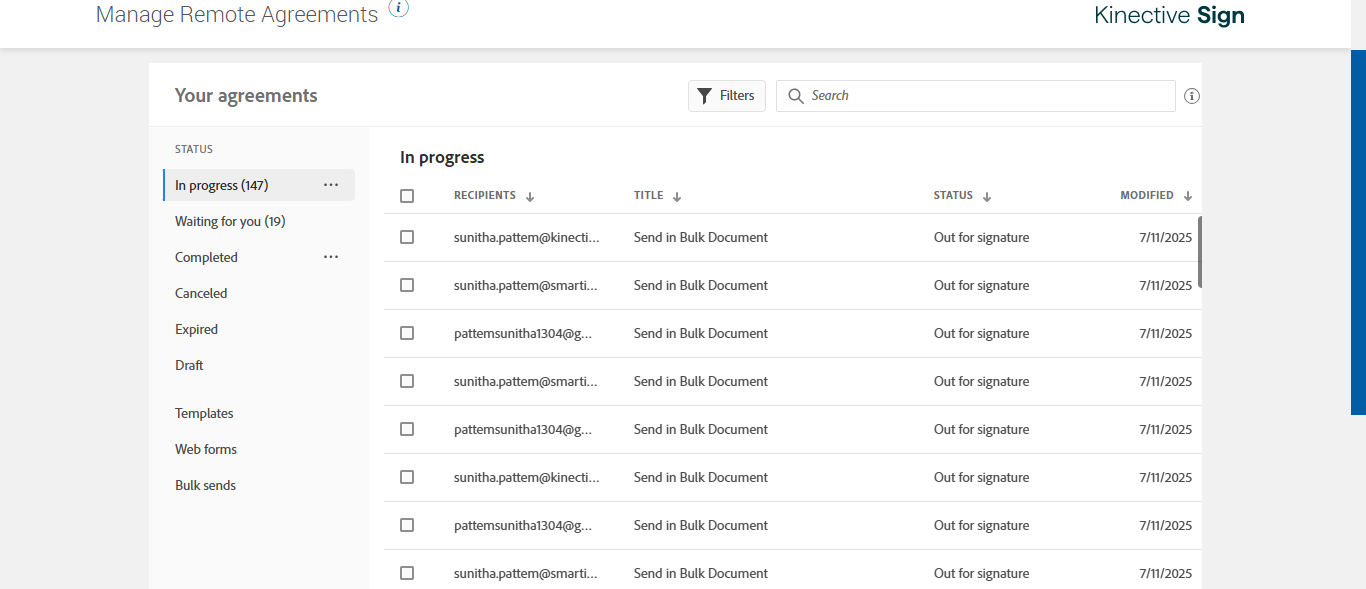Sort by Recipients column arrow

(x=530, y=197)
